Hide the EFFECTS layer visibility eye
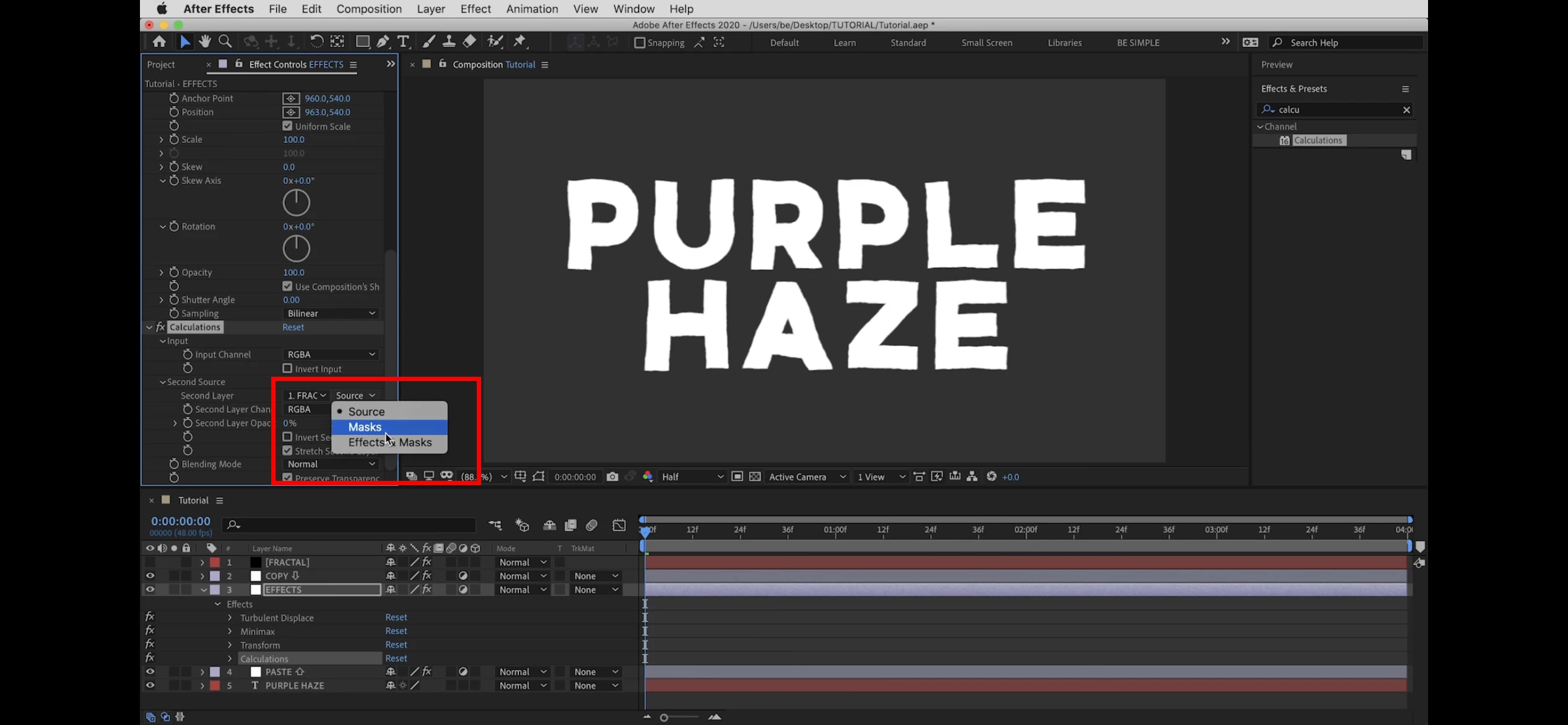 [x=150, y=590]
